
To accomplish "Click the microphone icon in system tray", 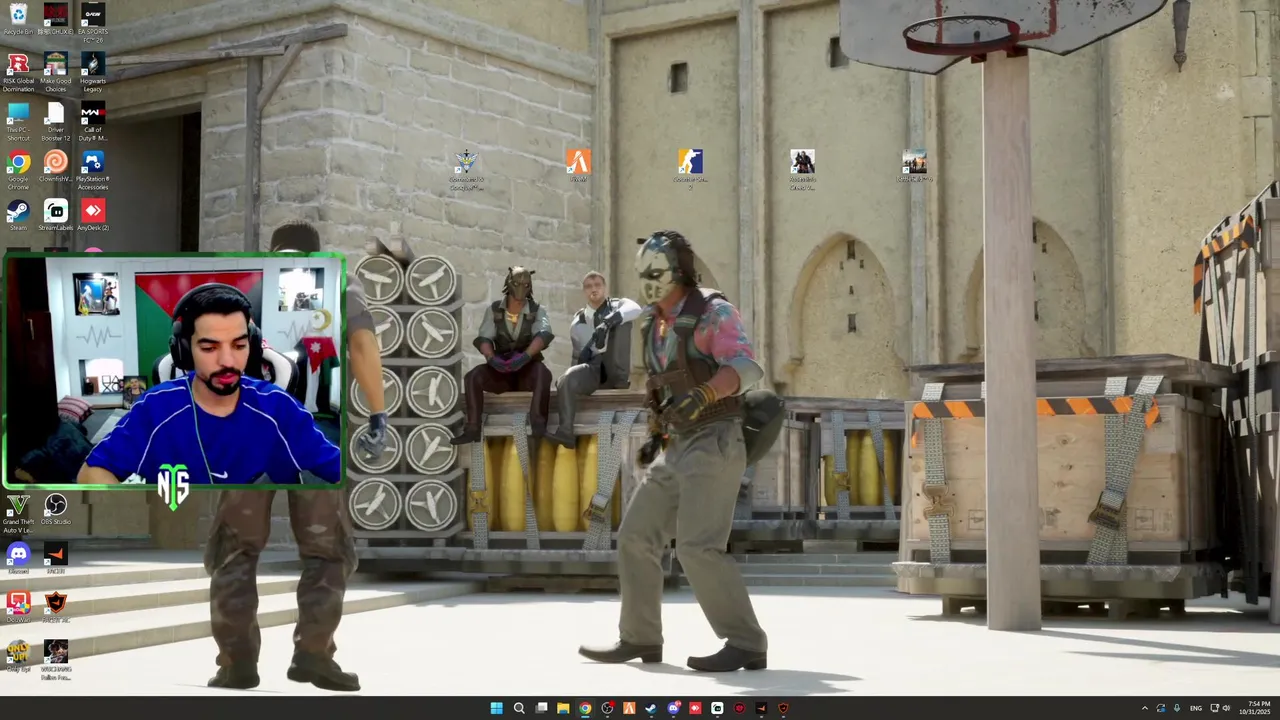I will (1177, 708).
